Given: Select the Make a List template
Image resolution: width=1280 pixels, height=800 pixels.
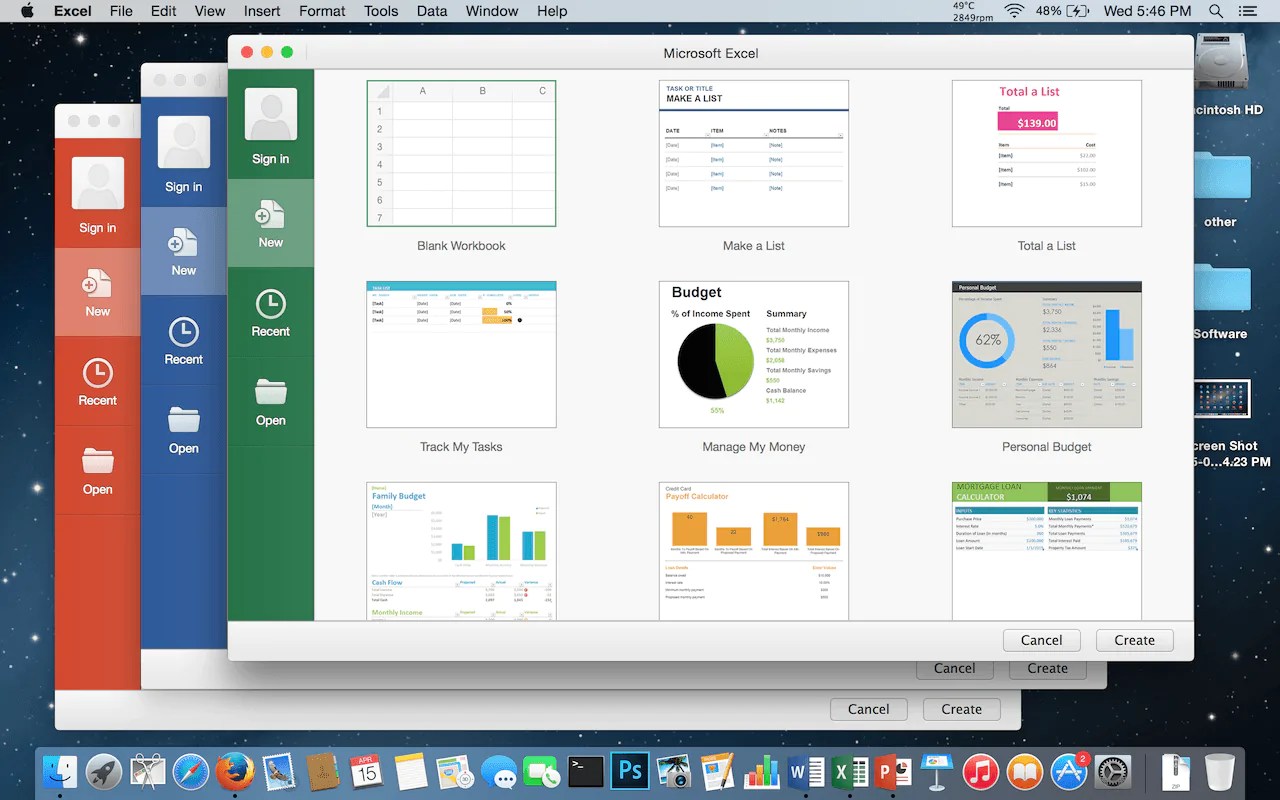Looking at the screenshot, I should pyautogui.click(x=754, y=154).
